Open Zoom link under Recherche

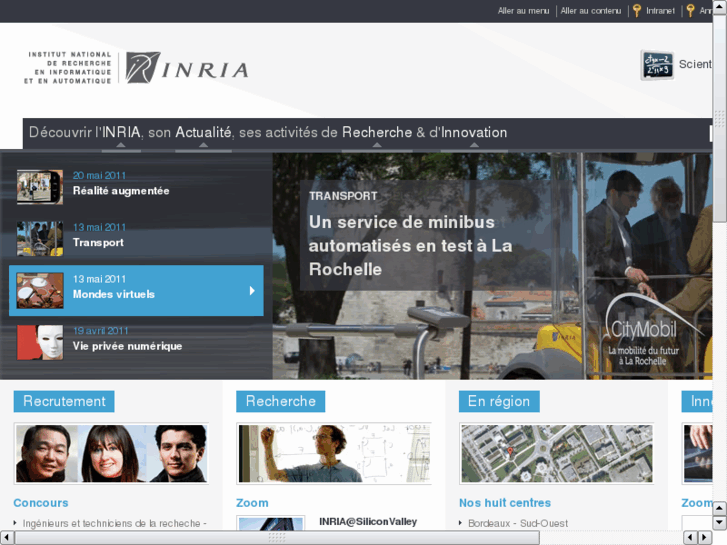252,503
